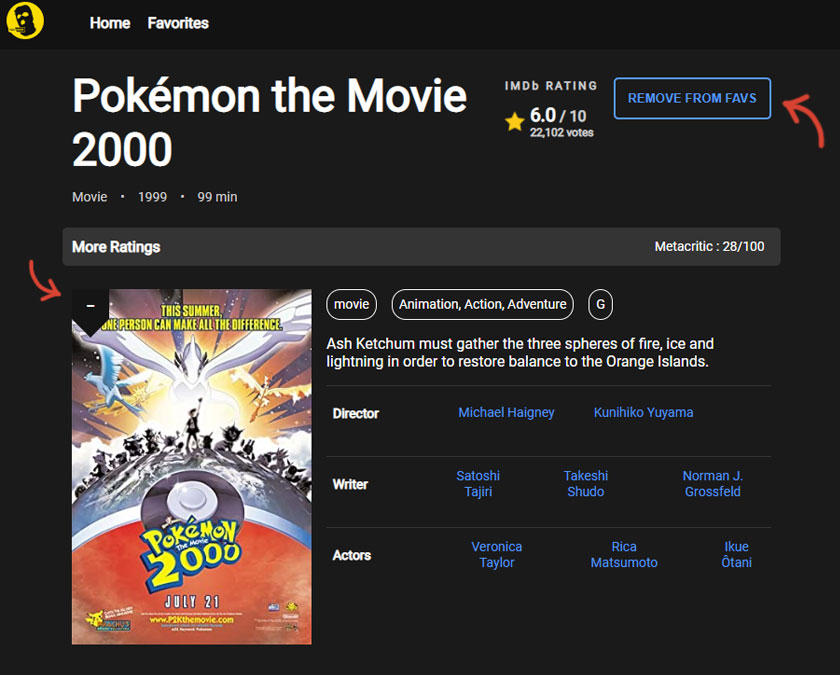Click writer Takeshi Shudo's link
840x675 pixels.
pos(585,483)
